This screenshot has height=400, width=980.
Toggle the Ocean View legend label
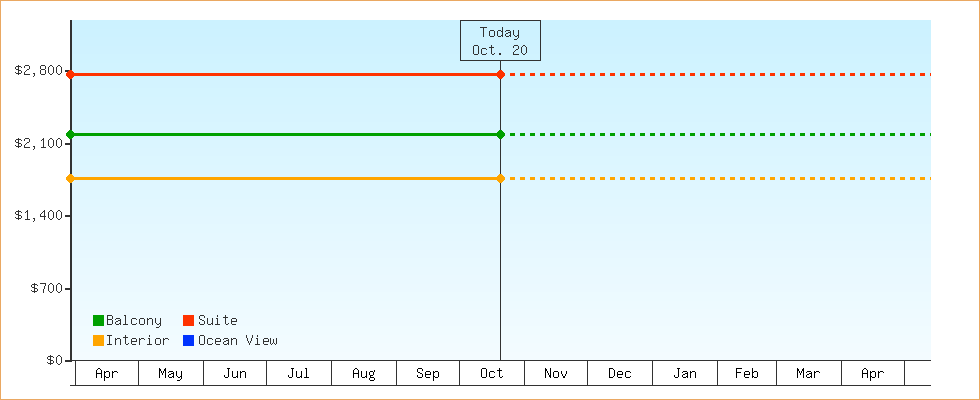237,340
